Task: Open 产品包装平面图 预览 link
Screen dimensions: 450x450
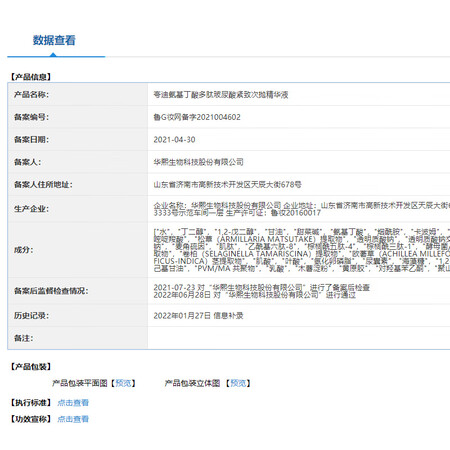Action: 123,383
